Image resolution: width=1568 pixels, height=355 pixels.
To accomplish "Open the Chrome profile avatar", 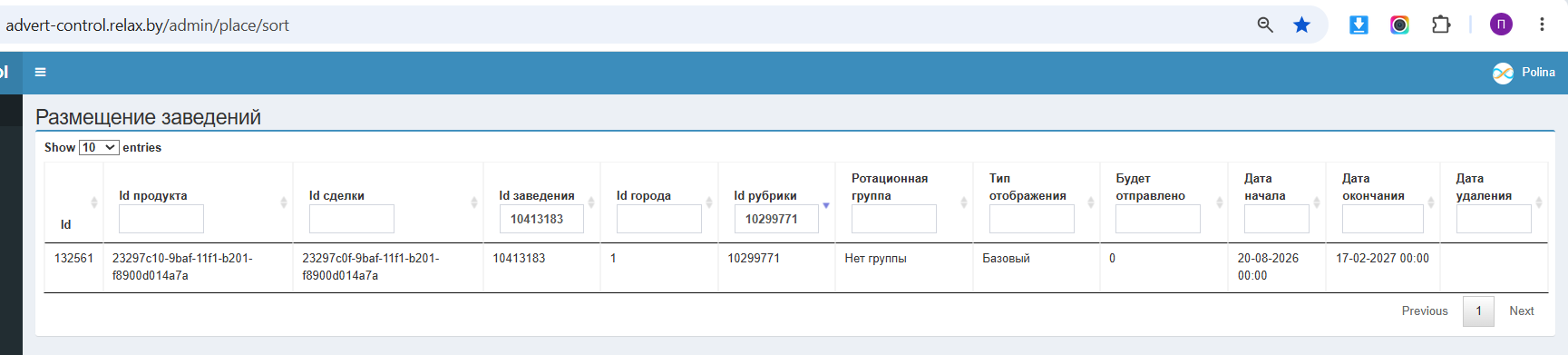I will (1501, 25).
